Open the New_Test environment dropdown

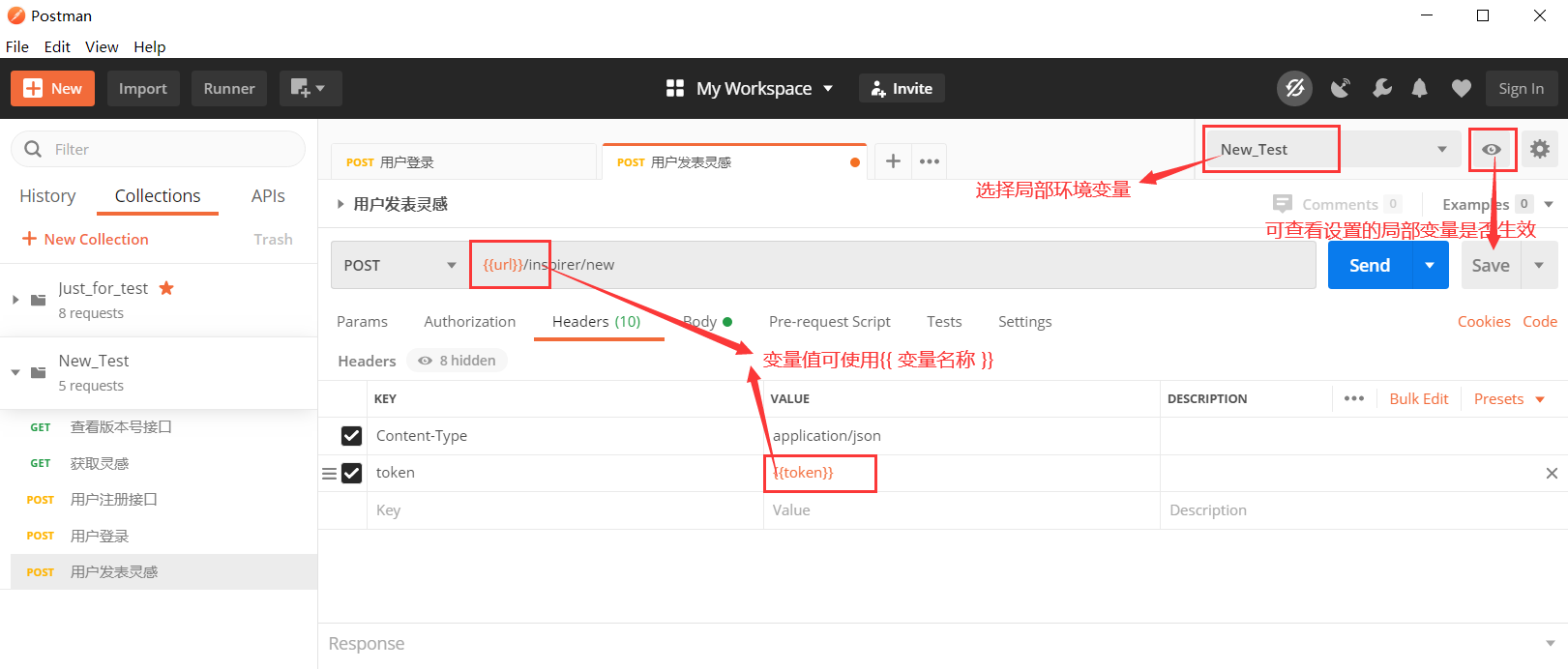click(x=1332, y=149)
